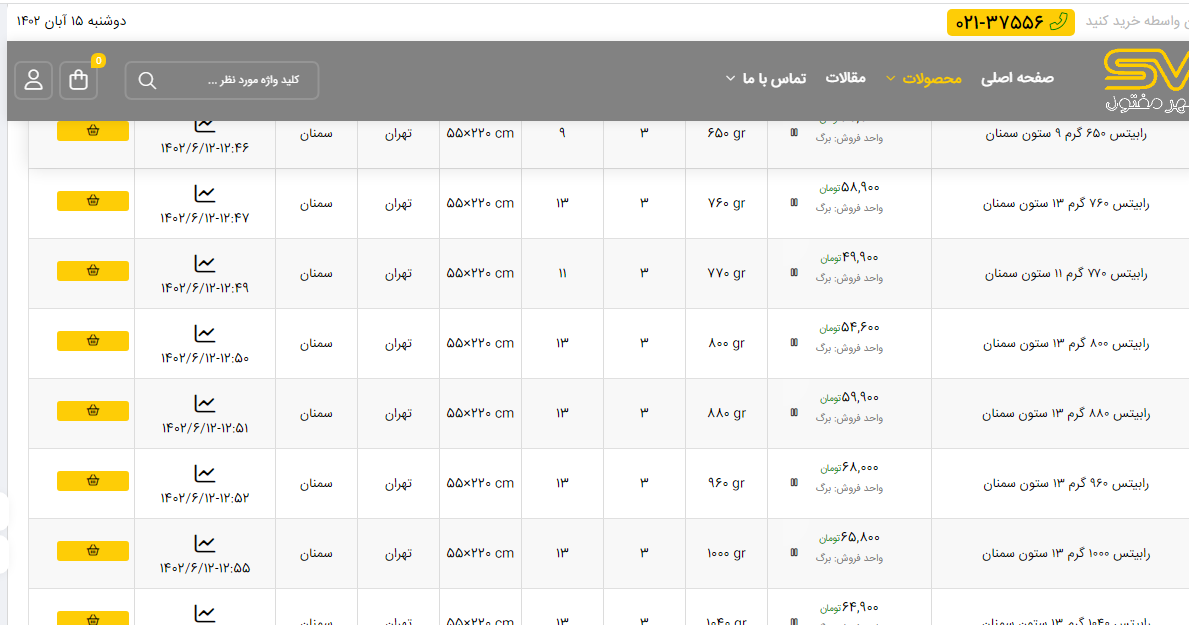Click the Sepehr Maftool SV logo
The image size is (1189, 625).
(x=1146, y=80)
